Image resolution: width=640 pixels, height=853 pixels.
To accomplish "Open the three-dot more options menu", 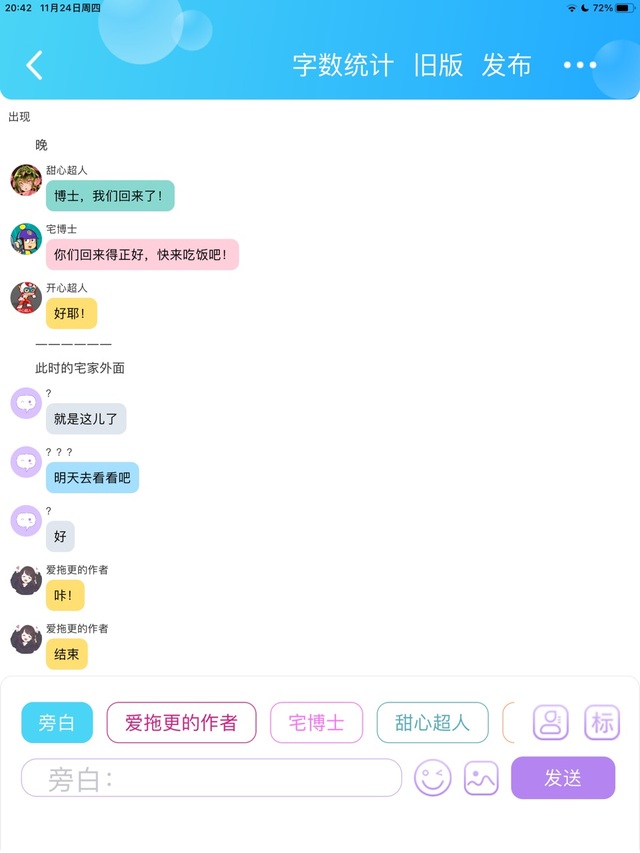I will tap(580, 65).
